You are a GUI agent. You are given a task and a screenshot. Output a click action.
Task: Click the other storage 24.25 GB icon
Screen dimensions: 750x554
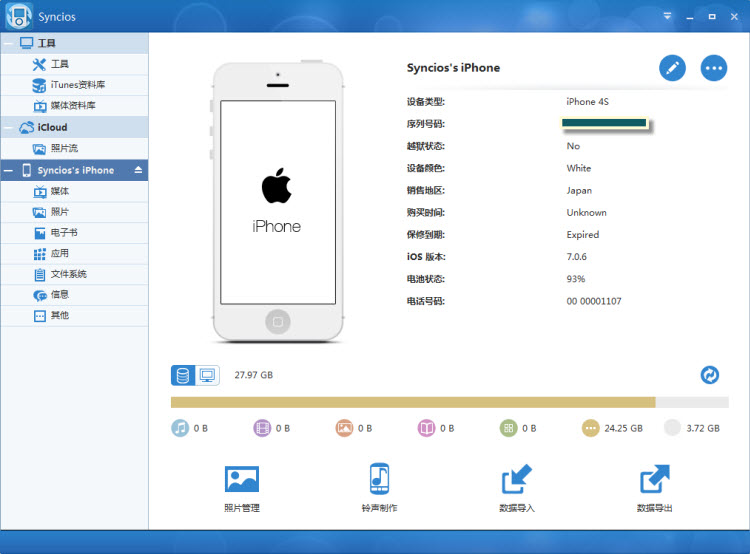pyautogui.click(x=591, y=428)
